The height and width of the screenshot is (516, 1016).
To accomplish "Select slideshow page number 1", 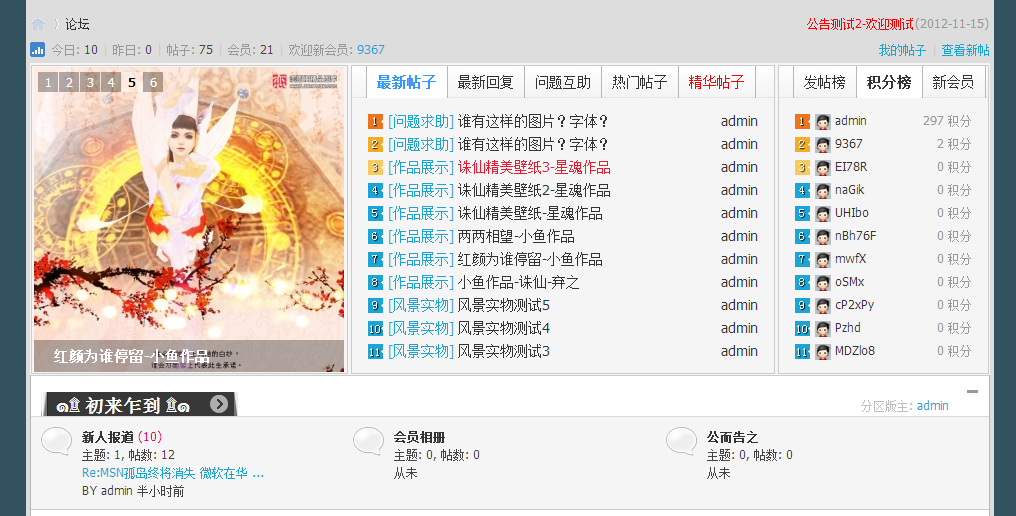I will (48, 82).
